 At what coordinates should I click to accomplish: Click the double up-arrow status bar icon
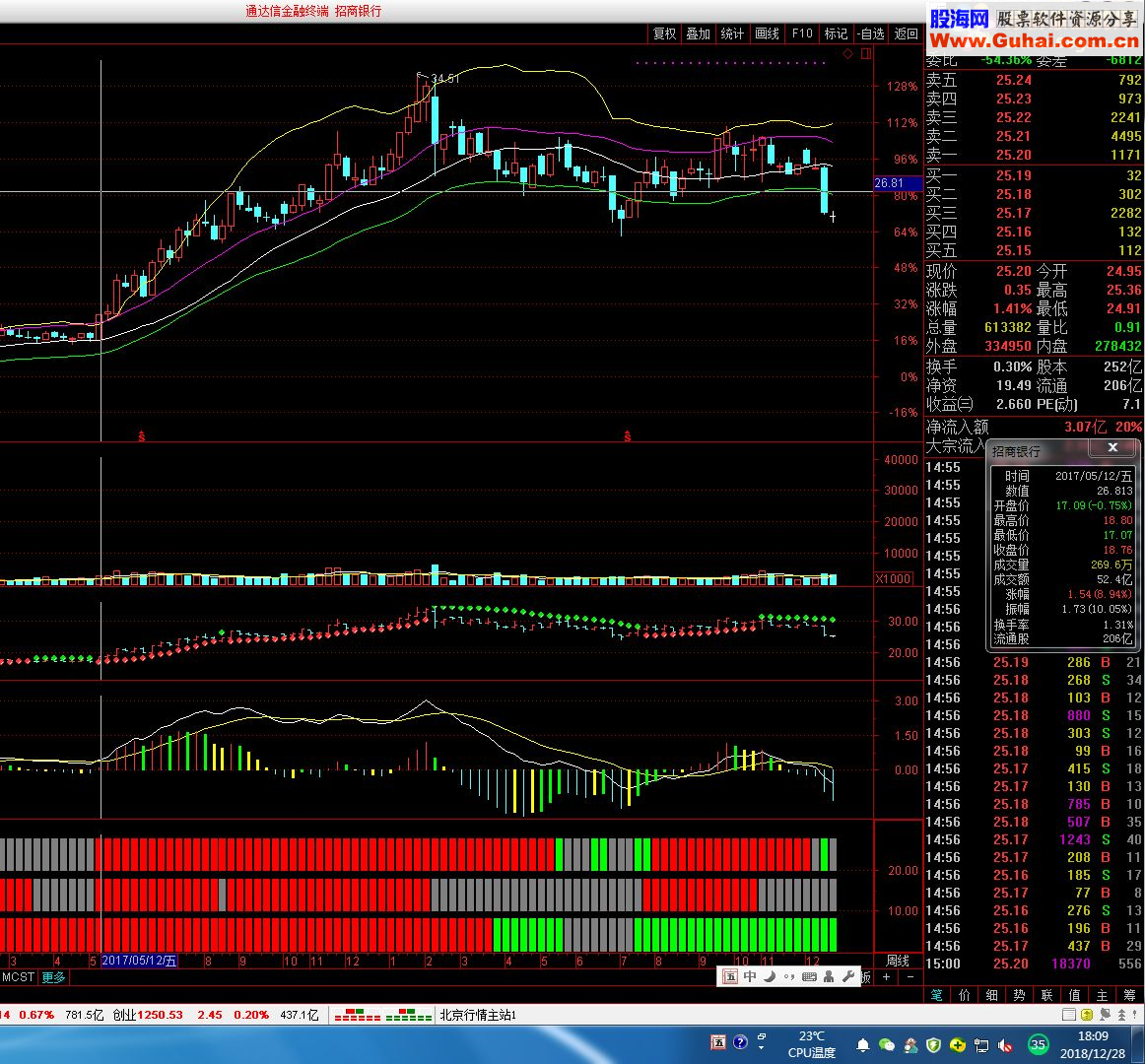click(x=1122, y=1015)
